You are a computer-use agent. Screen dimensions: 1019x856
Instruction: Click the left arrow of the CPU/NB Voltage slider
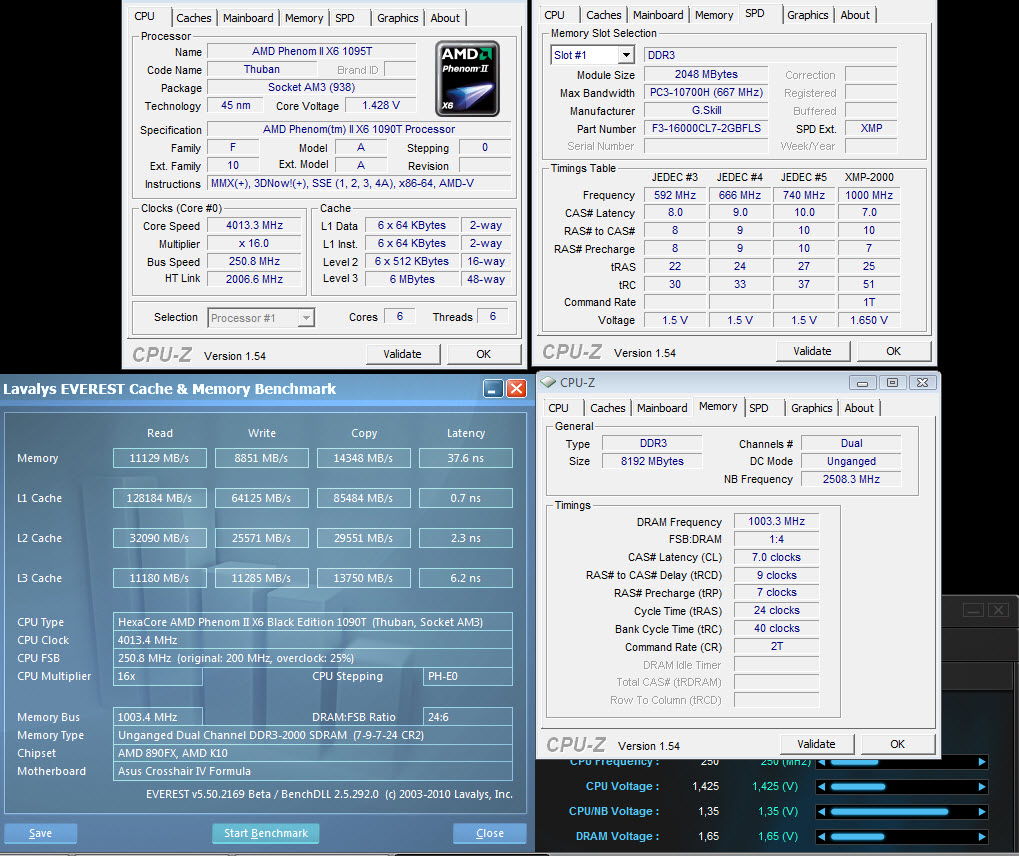click(821, 811)
